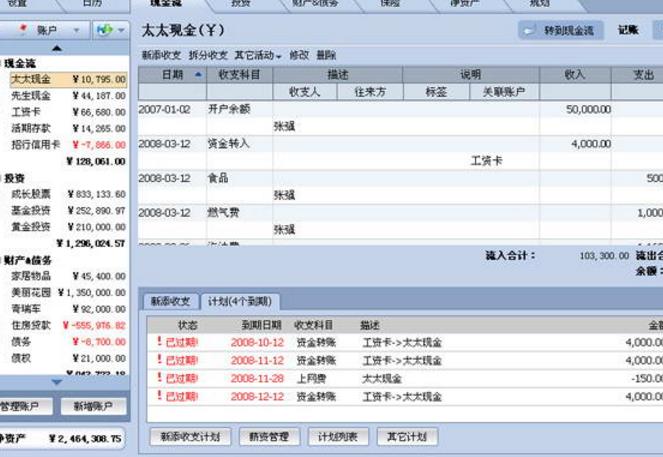This screenshot has width=663, height=457.
Task: Click the 财产&债务 group heading in sidebar
Action: (27, 260)
